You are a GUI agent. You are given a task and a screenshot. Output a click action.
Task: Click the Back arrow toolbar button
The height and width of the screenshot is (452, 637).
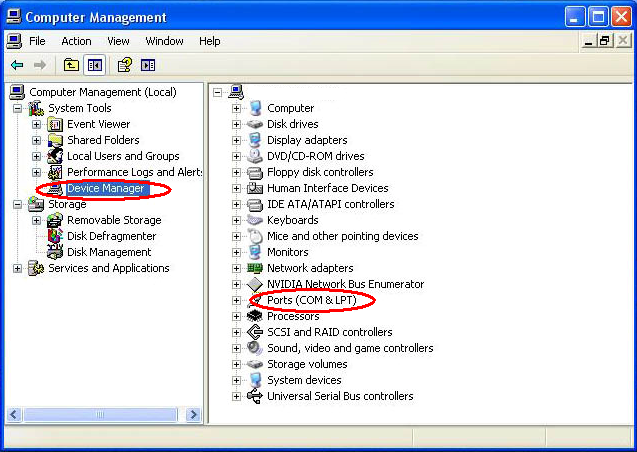click(17, 65)
